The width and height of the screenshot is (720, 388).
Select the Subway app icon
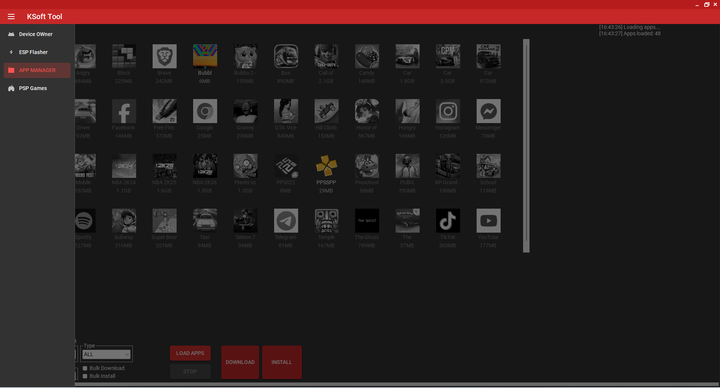pos(124,221)
